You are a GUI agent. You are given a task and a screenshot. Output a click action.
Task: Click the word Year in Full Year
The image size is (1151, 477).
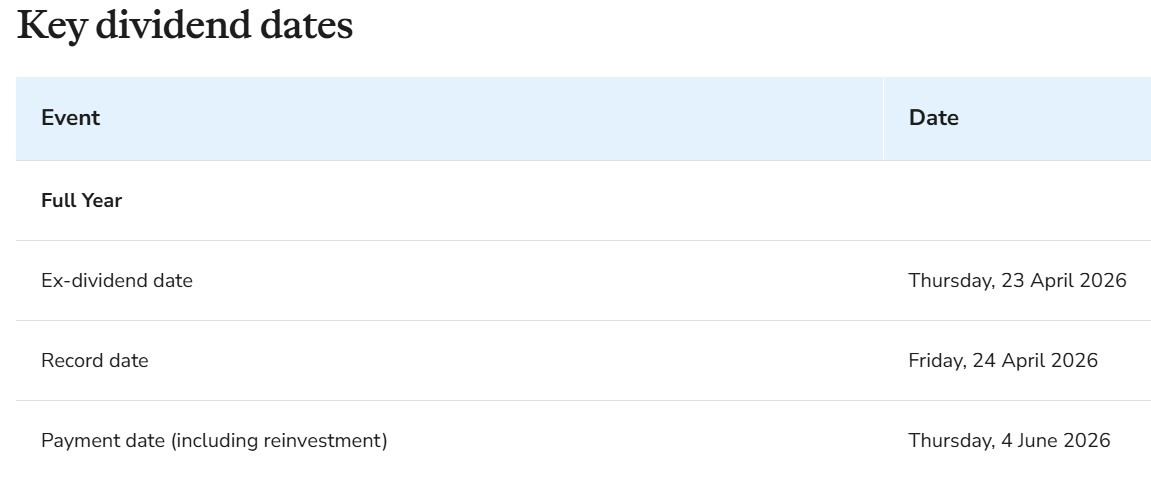coord(101,201)
